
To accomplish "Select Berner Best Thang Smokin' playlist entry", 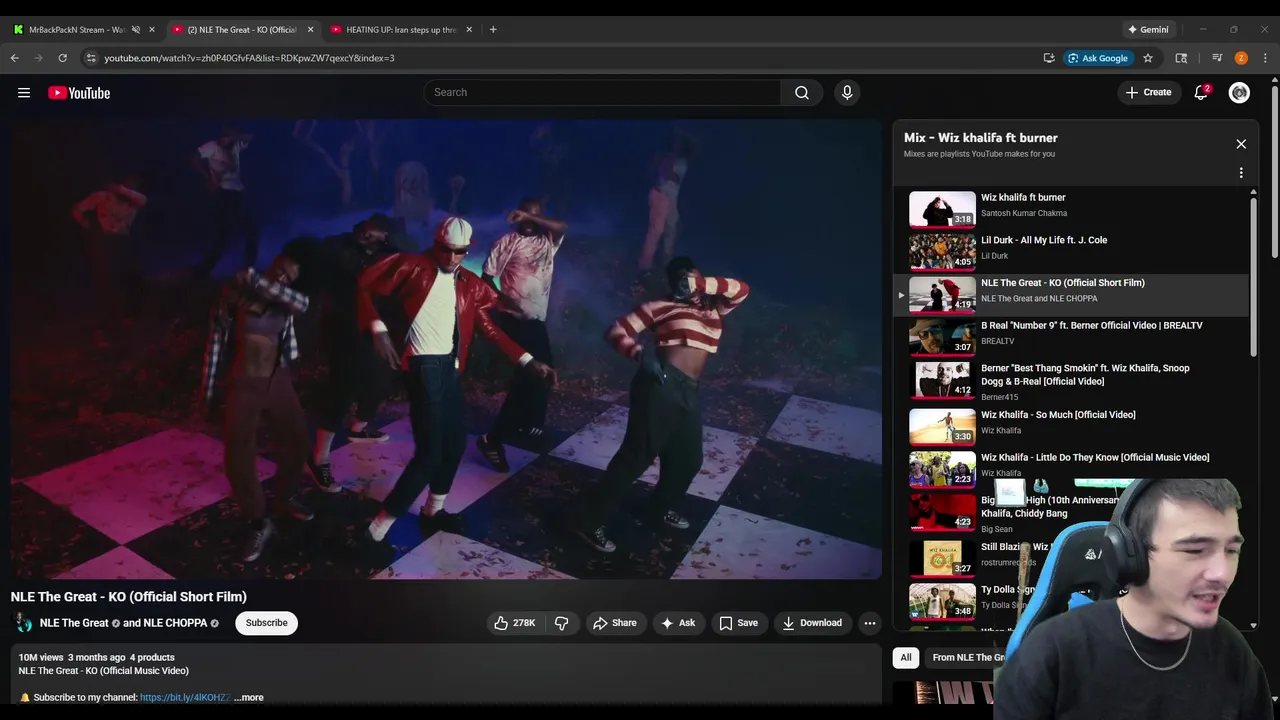I will 1070,381.
